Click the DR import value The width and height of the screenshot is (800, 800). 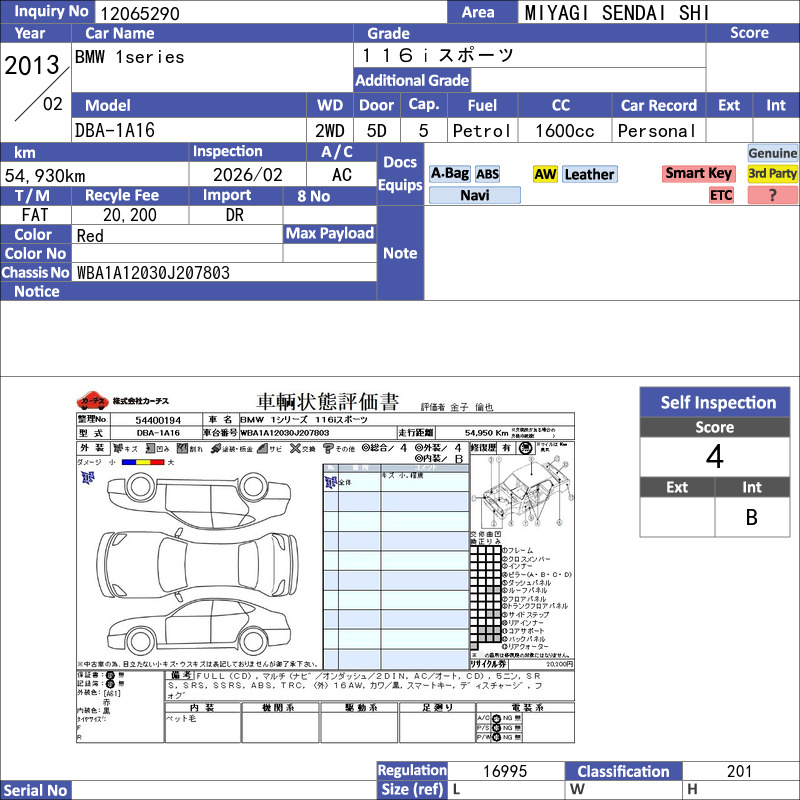(x=235, y=215)
